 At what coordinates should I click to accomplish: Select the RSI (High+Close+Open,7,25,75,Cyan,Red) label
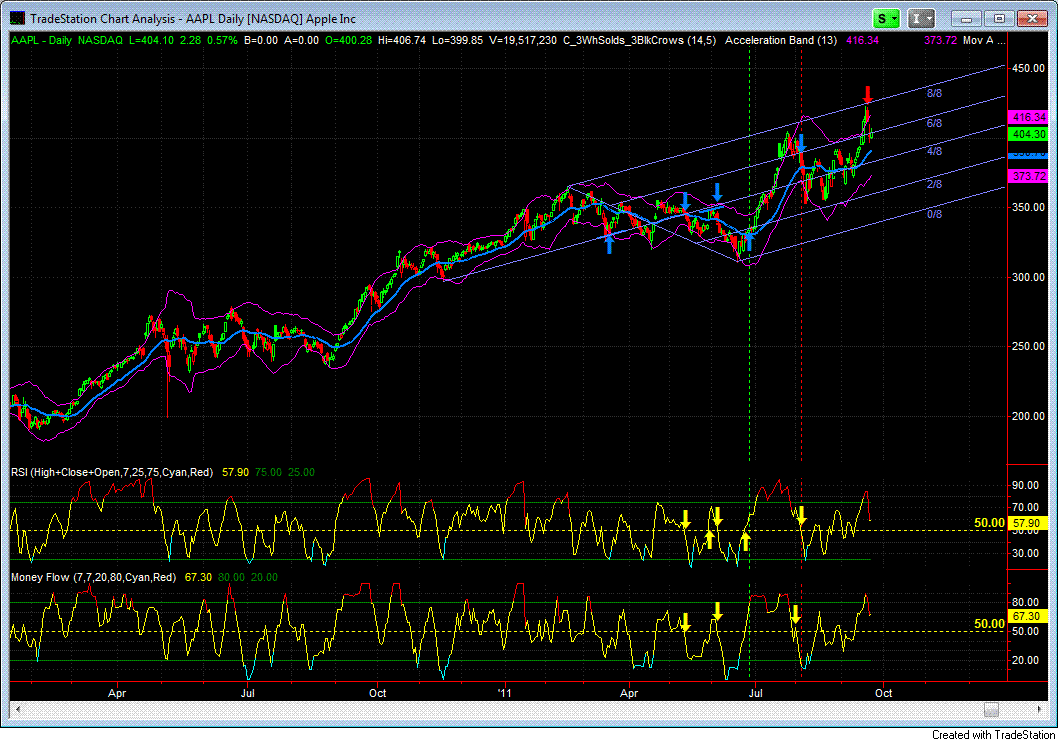point(112,472)
